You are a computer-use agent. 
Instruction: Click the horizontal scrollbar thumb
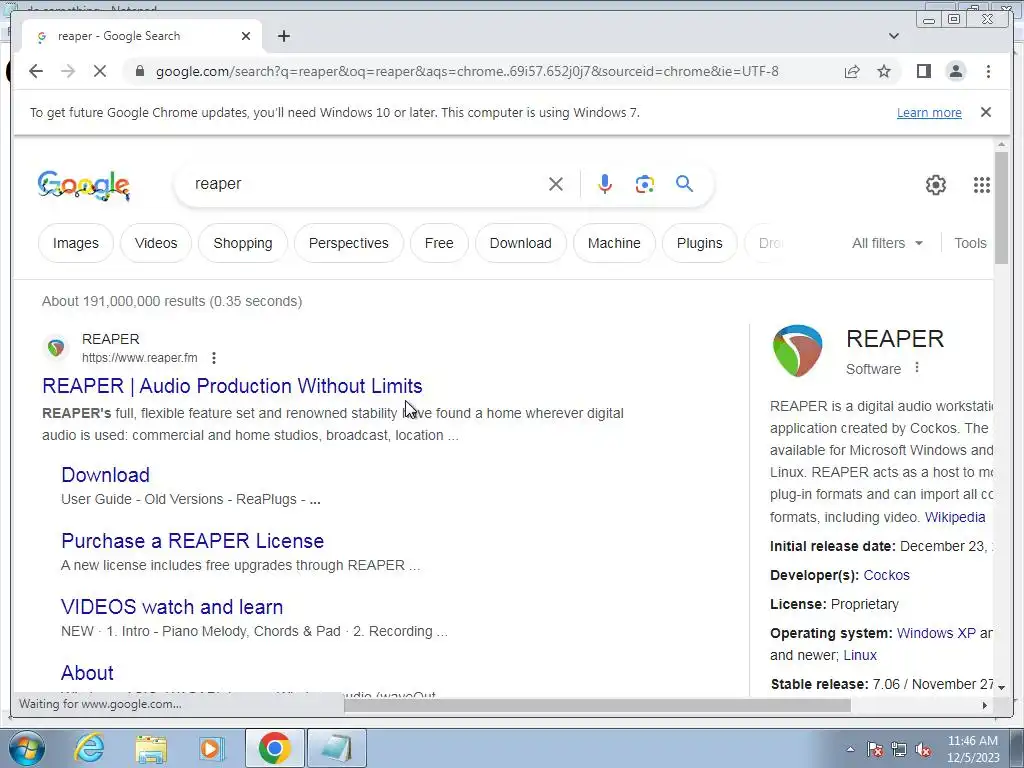597,705
